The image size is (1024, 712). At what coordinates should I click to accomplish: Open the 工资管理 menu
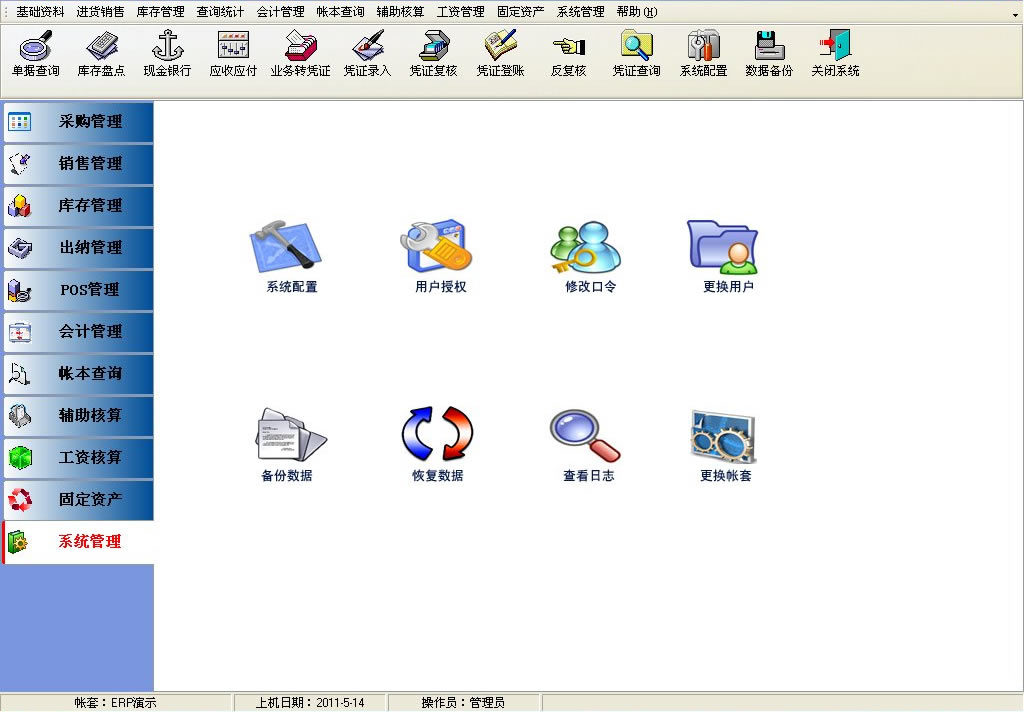click(460, 12)
